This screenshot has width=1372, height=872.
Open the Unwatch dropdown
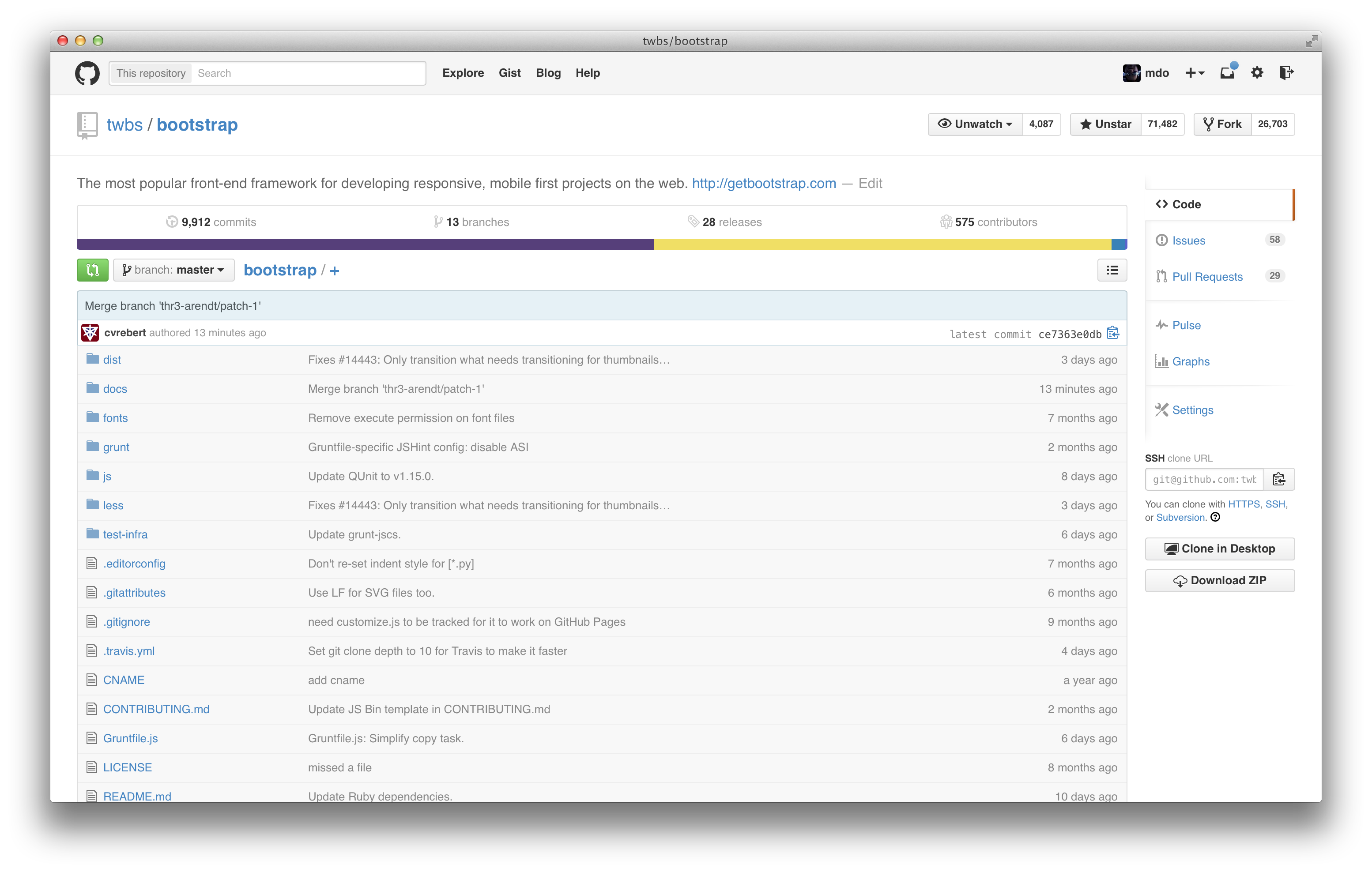point(975,124)
